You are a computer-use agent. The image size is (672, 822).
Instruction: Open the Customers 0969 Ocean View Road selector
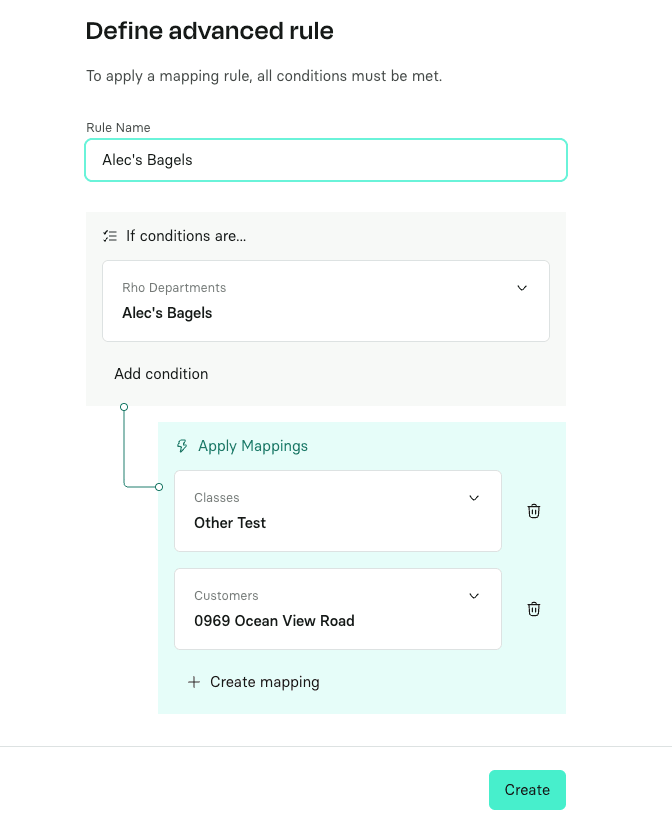click(x=338, y=609)
